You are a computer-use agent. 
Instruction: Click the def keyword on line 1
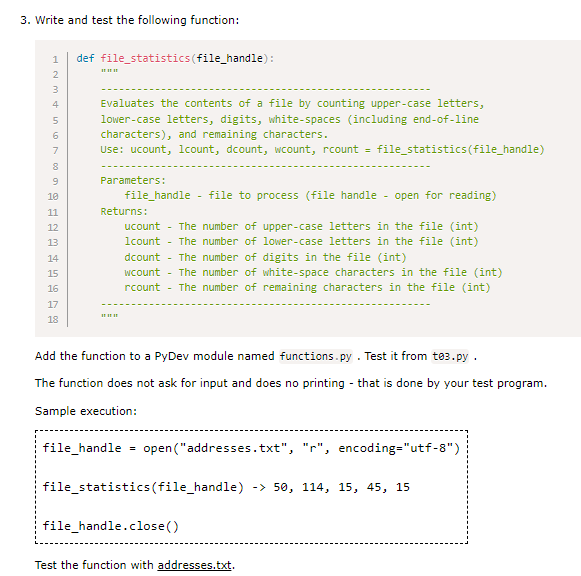[85, 58]
